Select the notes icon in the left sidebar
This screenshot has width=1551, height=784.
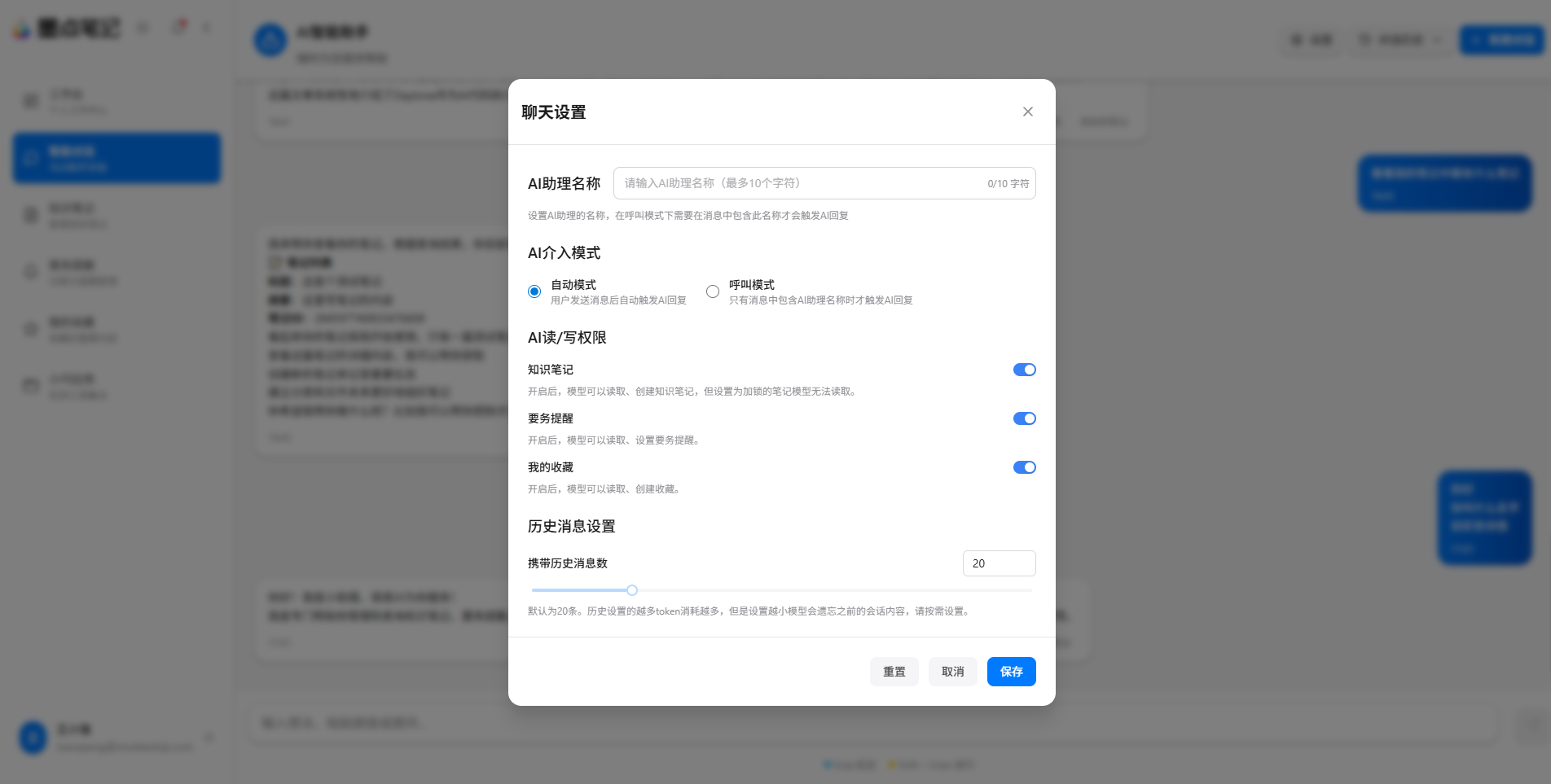(31, 214)
